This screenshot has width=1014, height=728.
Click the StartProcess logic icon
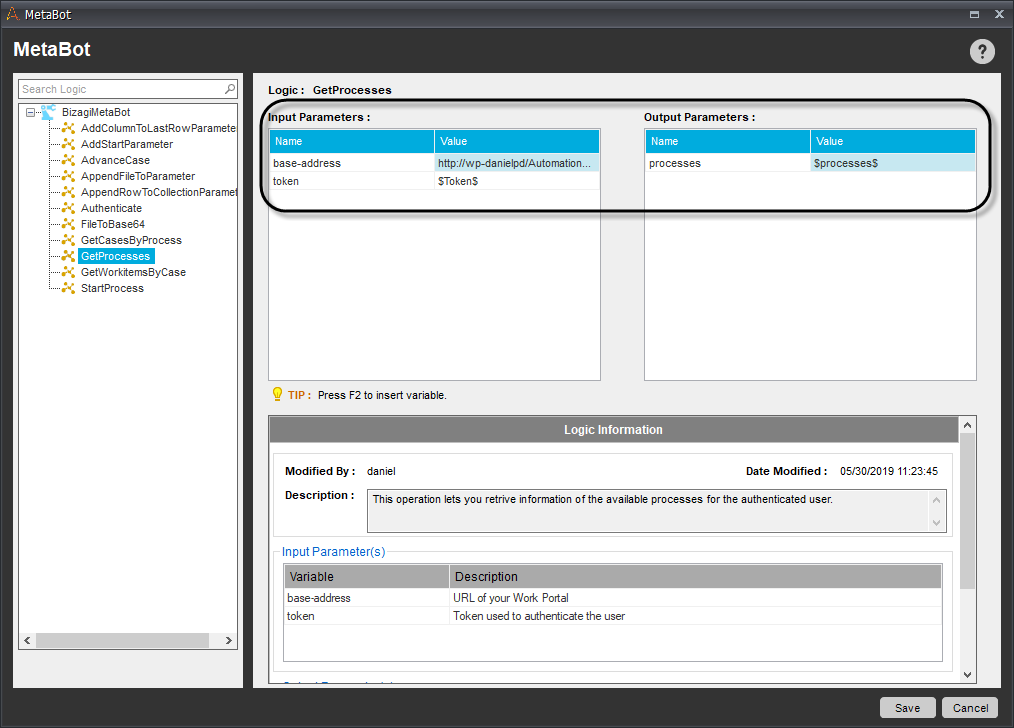(69, 288)
